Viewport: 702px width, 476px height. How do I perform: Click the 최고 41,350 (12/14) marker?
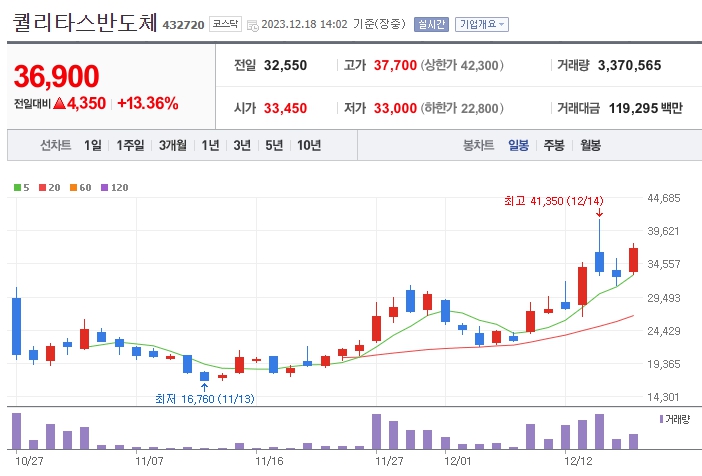pyautogui.click(x=553, y=201)
